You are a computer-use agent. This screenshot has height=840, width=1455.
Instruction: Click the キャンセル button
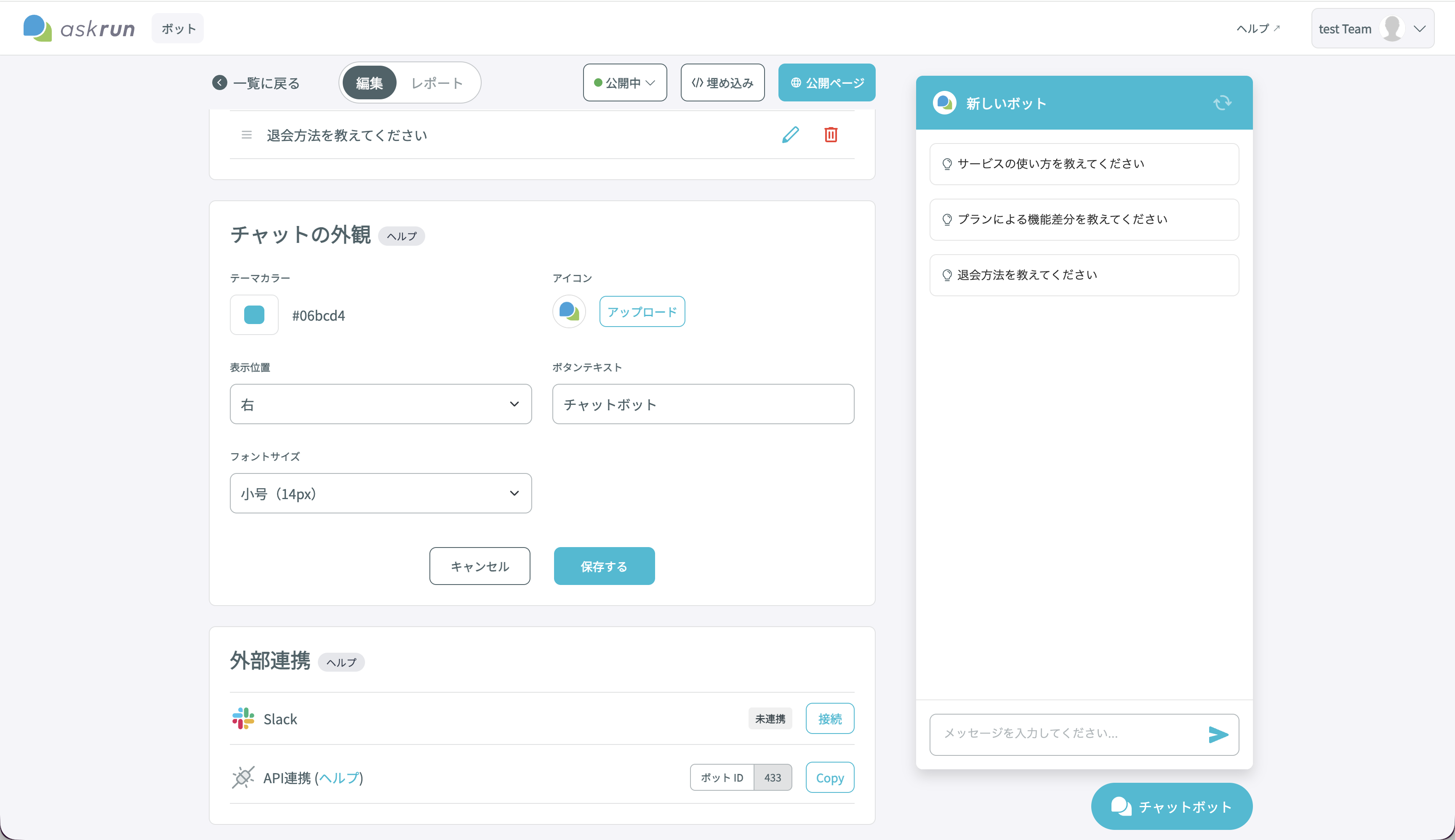[x=480, y=566]
